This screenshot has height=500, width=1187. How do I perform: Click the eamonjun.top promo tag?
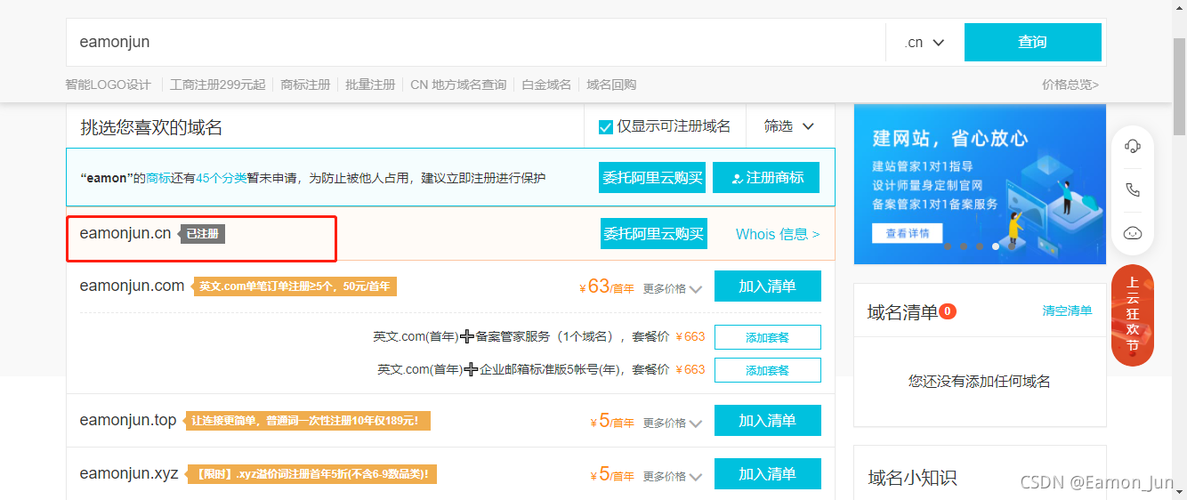308,420
